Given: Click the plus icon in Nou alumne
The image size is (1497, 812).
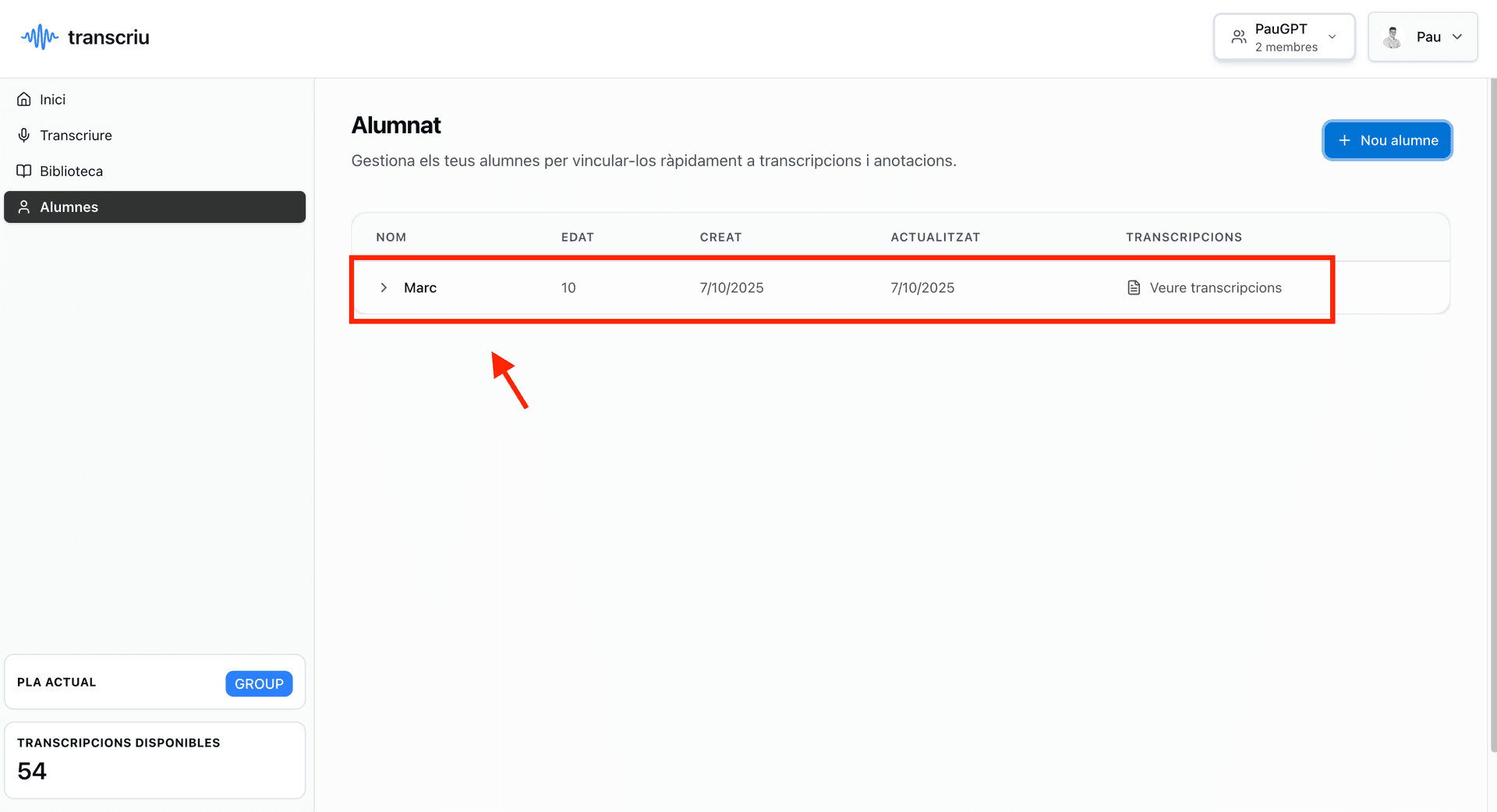Looking at the screenshot, I should [x=1344, y=140].
